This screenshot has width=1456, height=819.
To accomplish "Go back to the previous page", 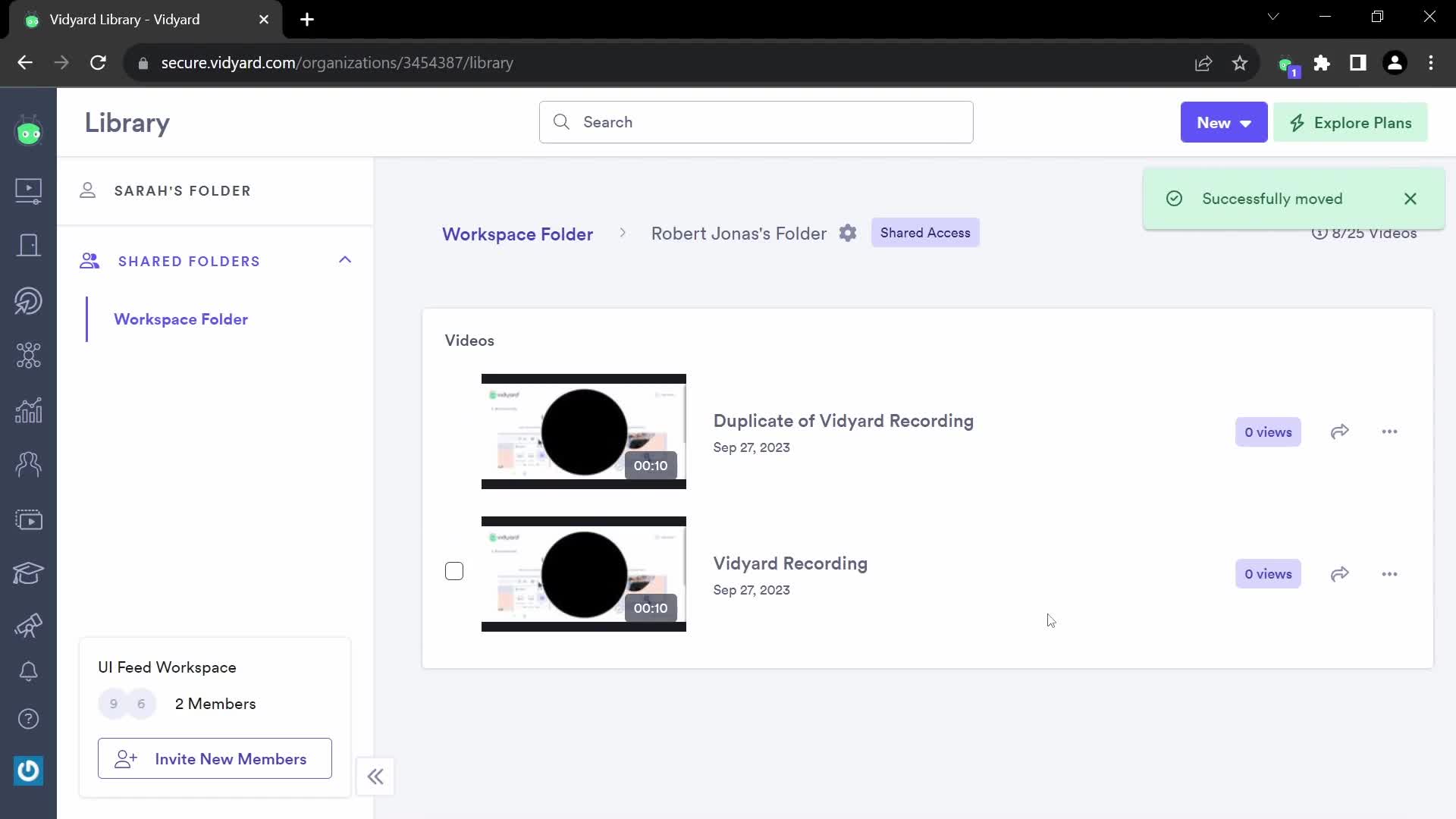I will 25,63.
